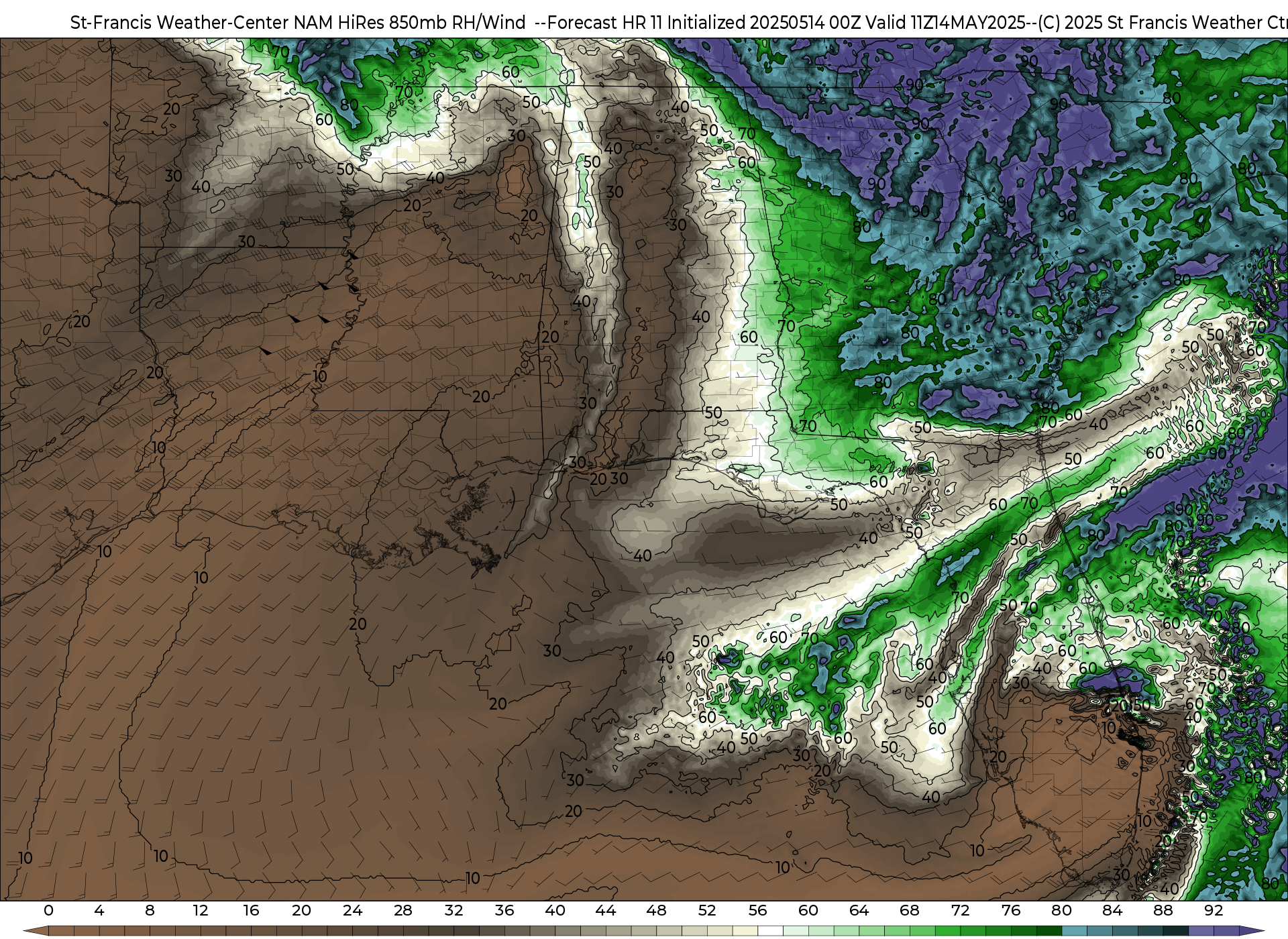Click the color scale label "16"
The width and height of the screenshot is (1288, 939).
(x=251, y=910)
